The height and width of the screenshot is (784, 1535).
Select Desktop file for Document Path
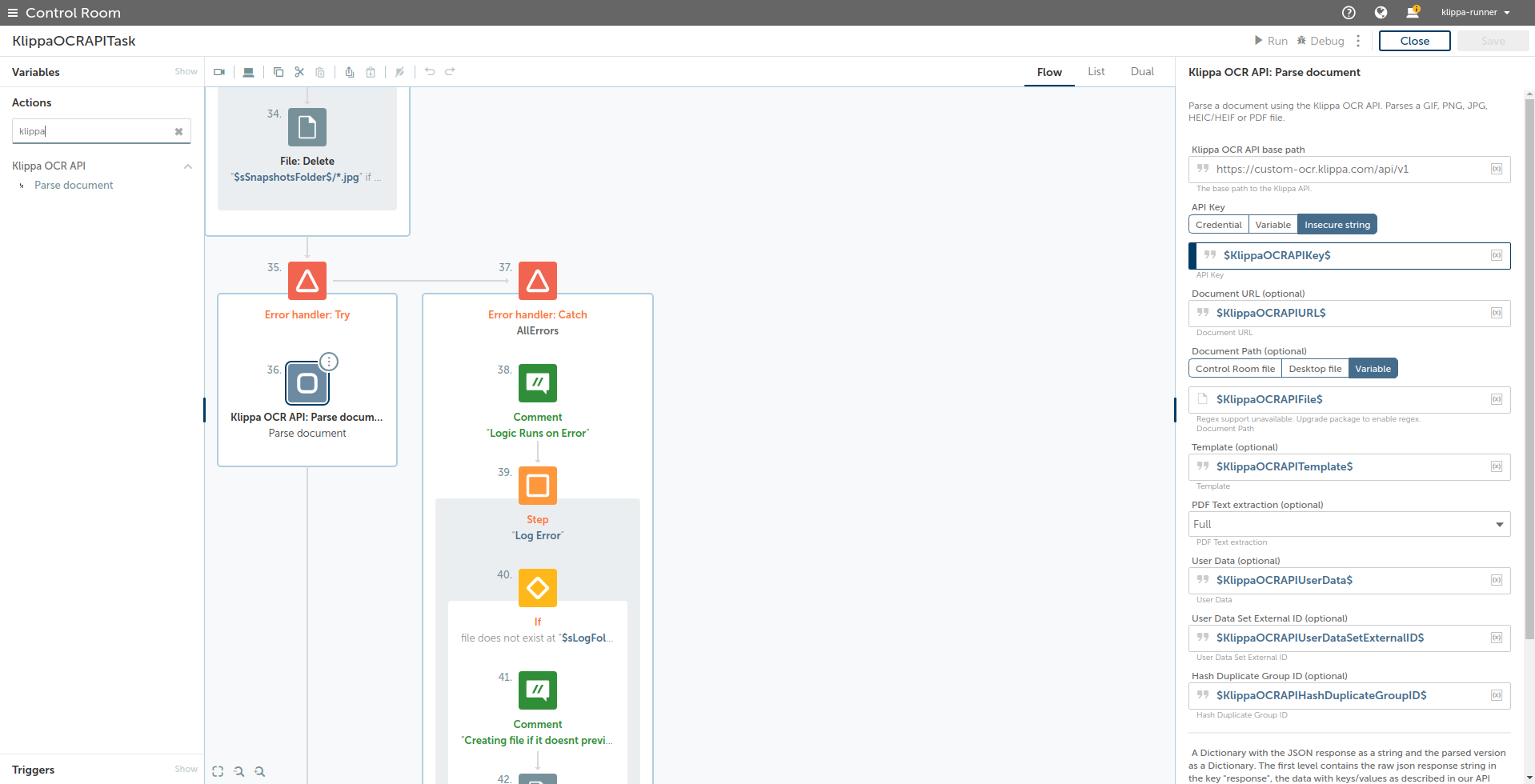(1316, 369)
